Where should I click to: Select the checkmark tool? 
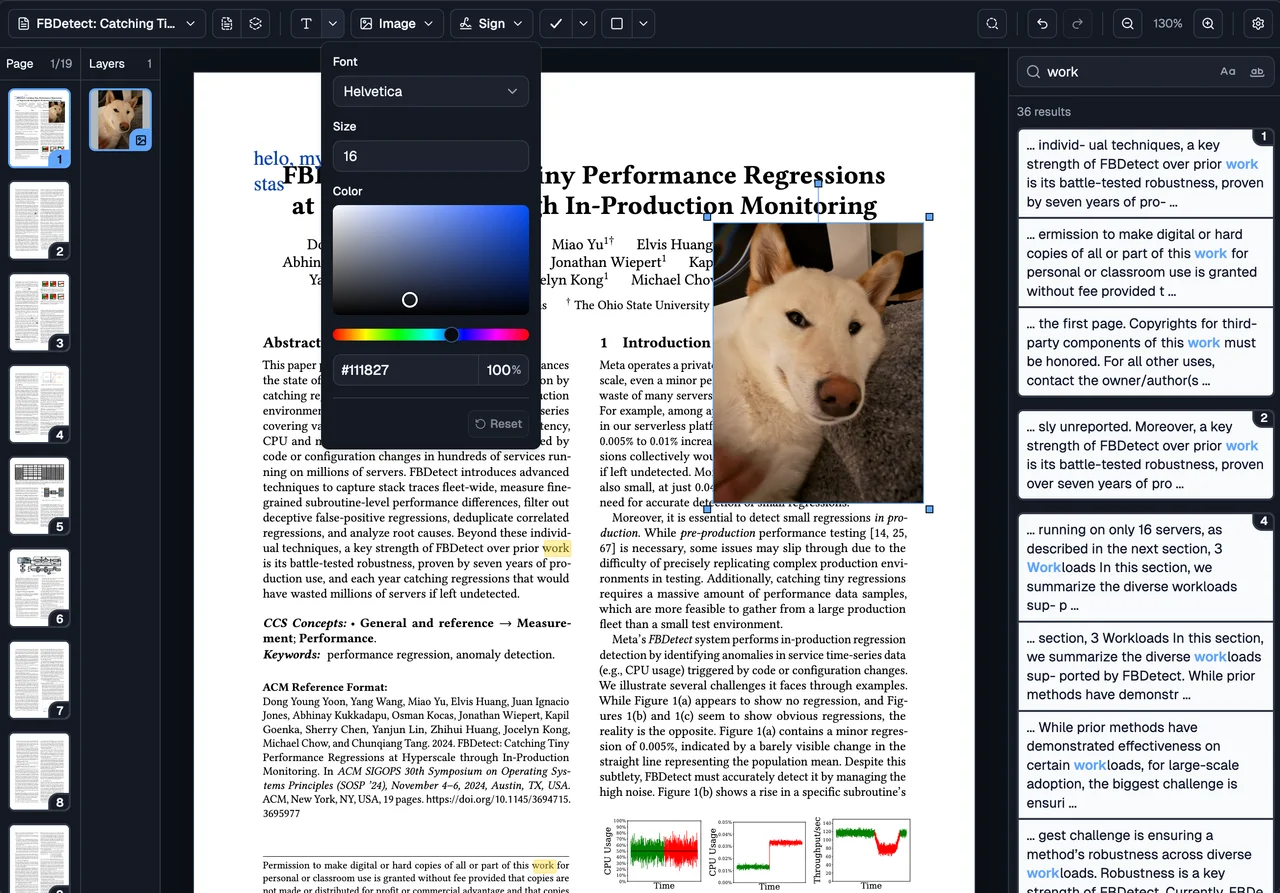tap(556, 23)
